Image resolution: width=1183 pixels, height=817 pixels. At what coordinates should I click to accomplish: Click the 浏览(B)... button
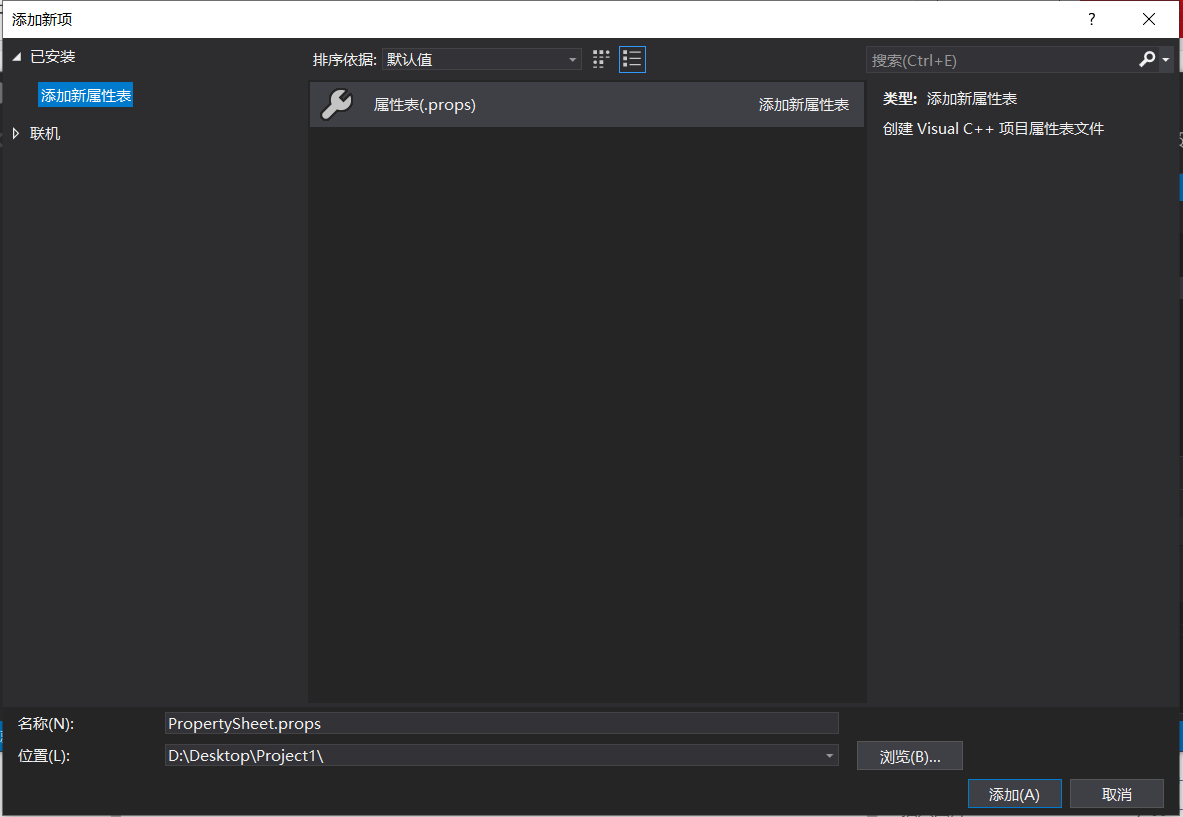(x=910, y=756)
